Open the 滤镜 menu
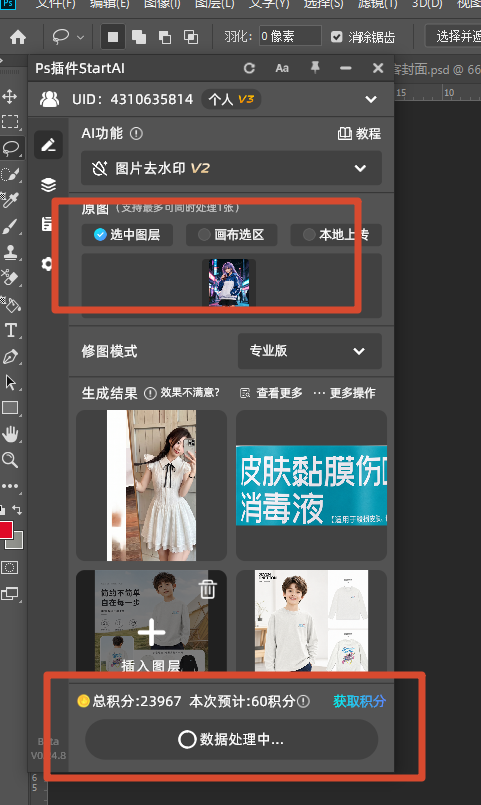 (378, 4)
